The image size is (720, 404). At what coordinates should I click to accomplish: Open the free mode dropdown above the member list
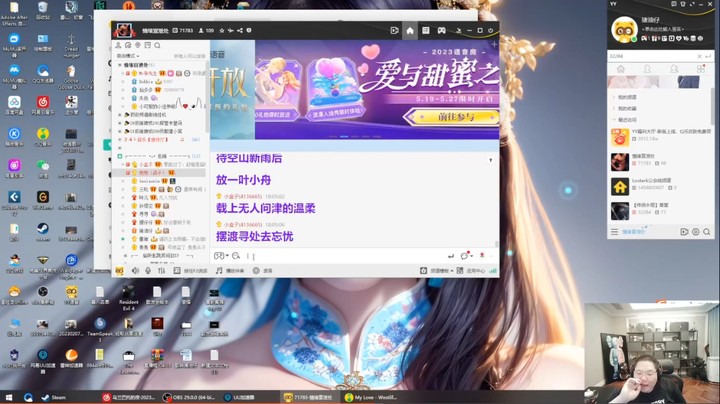click(128, 56)
